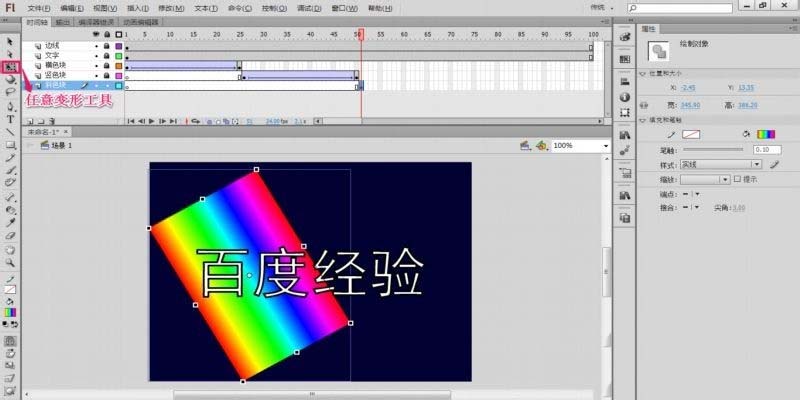Open the 样式 stroke style dropdown
Screen dimensions: 800x400
[720, 165]
